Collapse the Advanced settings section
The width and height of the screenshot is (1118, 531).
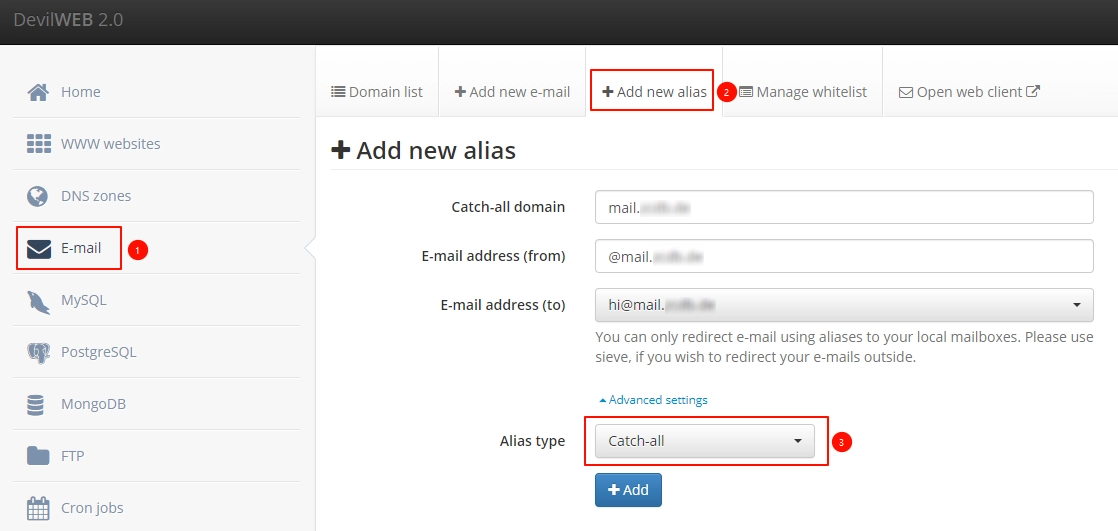click(653, 400)
